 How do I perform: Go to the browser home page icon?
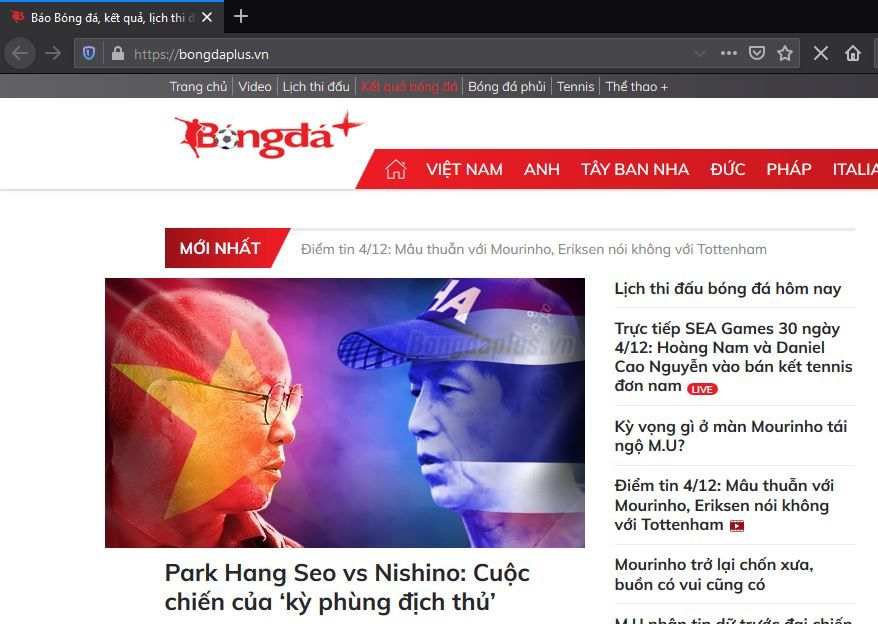click(x=853, y=53)
